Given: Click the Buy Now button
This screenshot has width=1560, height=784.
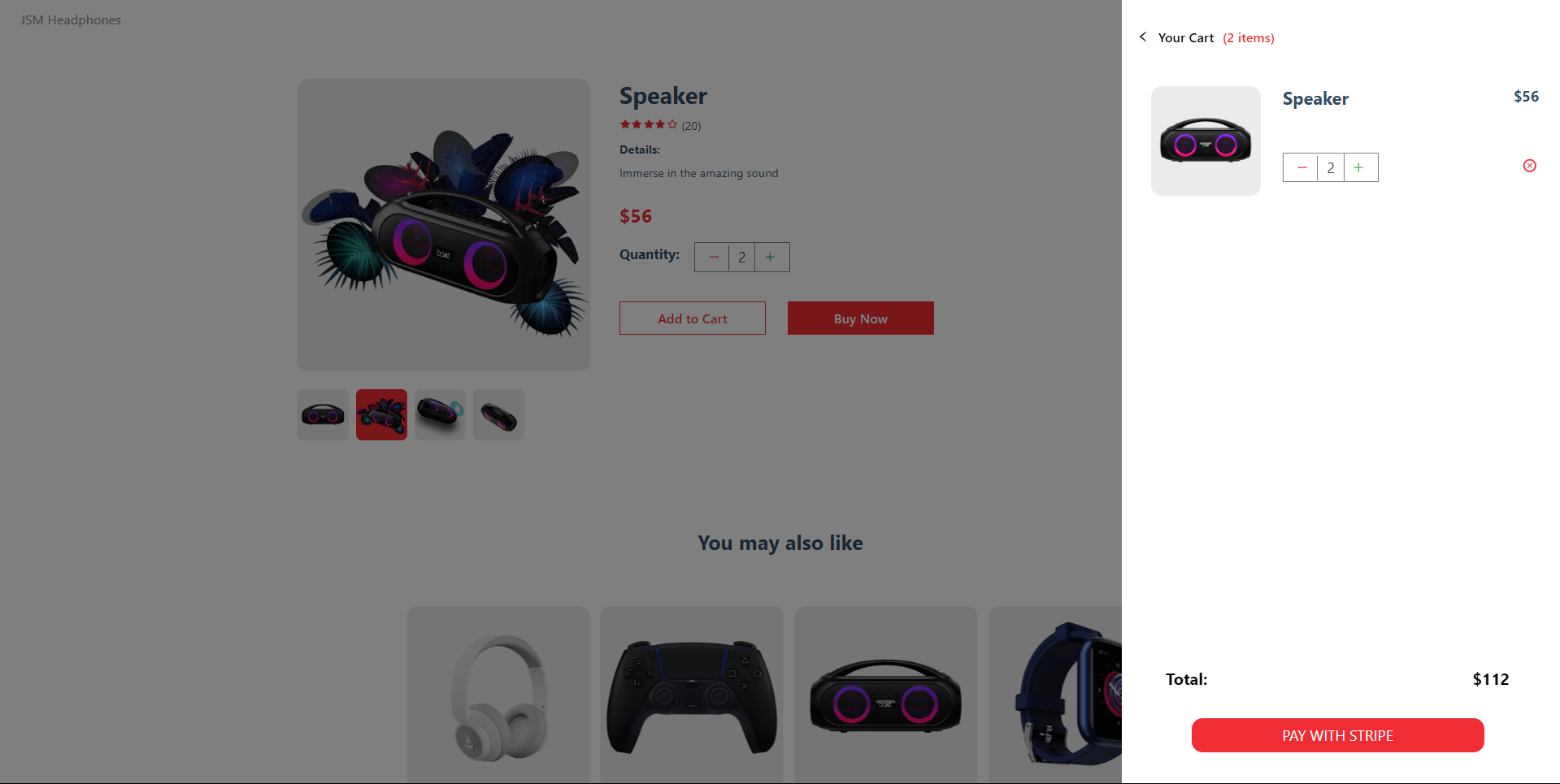Looking at the screenshot, I should point(861,318).
